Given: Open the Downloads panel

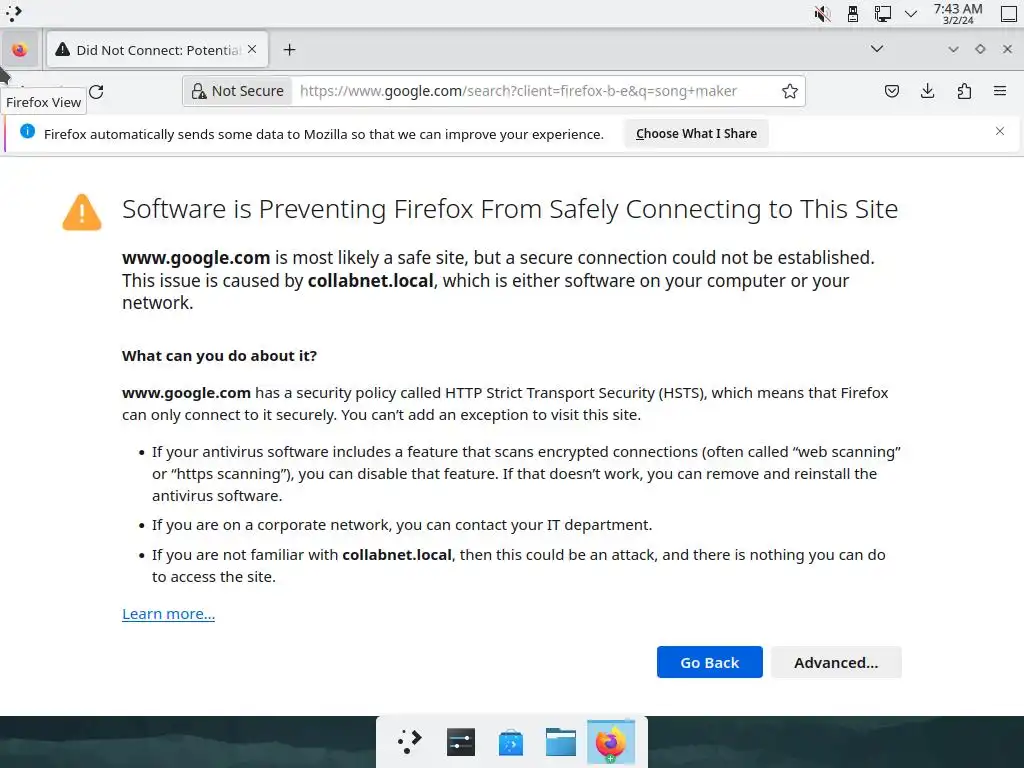Looking at the screenshot, I should [927, 91].
